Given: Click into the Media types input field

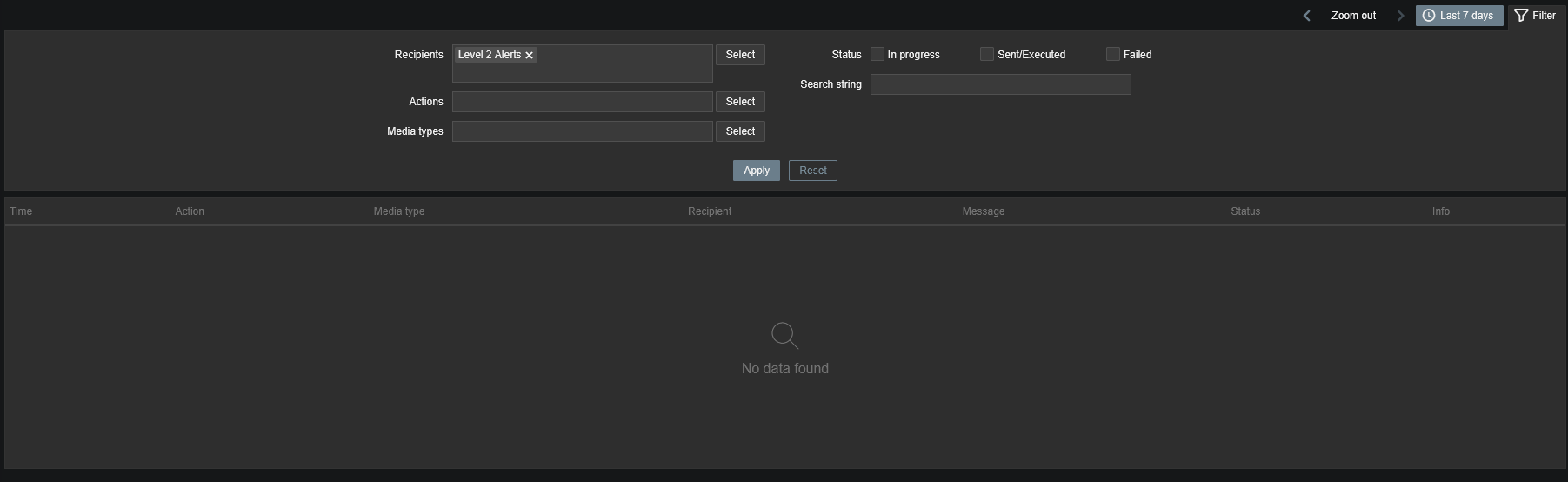Looking at the screenshot, I should [582, 131].
